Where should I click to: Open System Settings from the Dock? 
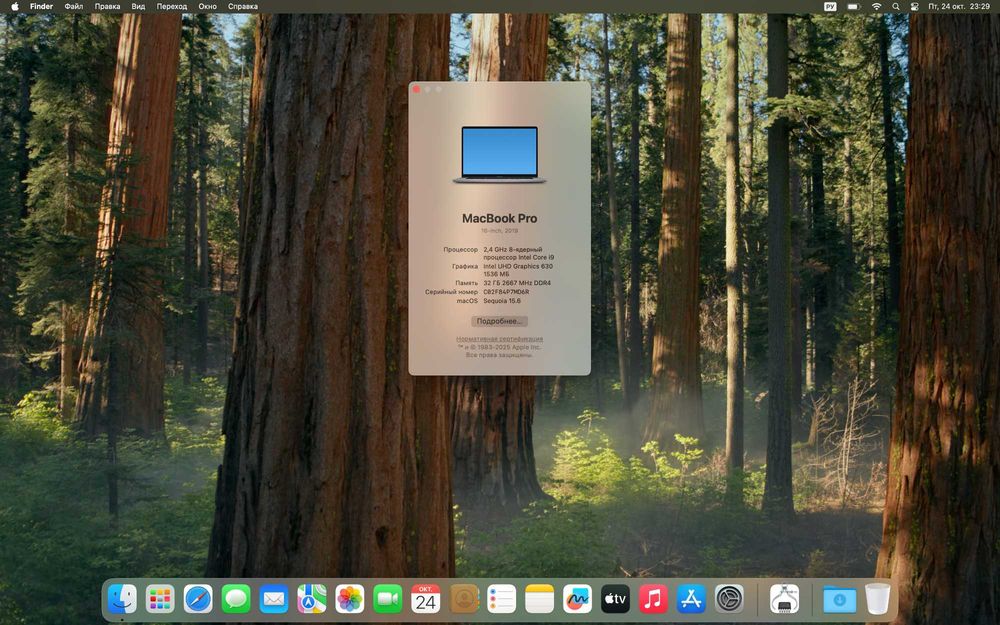click(729, 599)
